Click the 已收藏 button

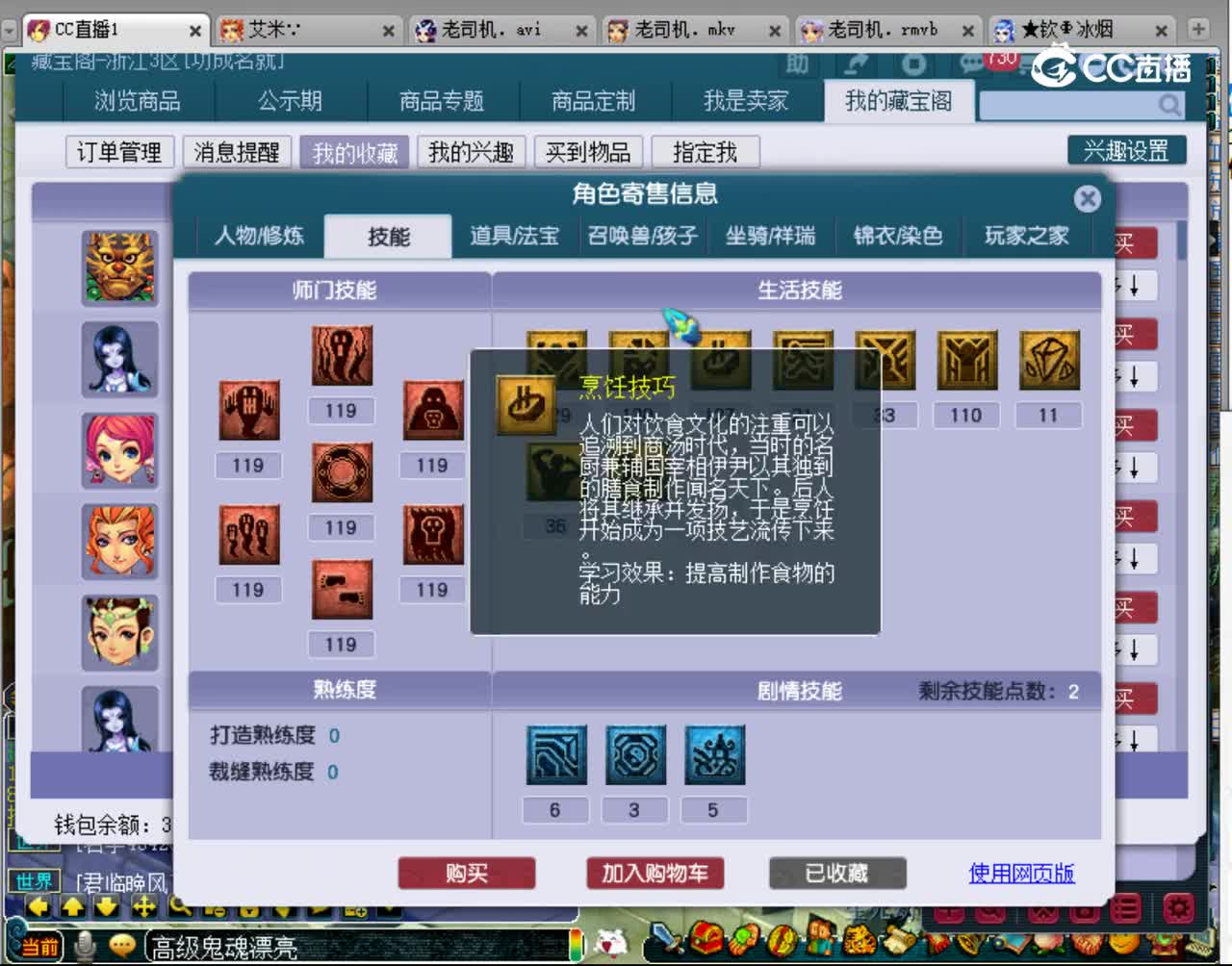(x=837, y=873)
